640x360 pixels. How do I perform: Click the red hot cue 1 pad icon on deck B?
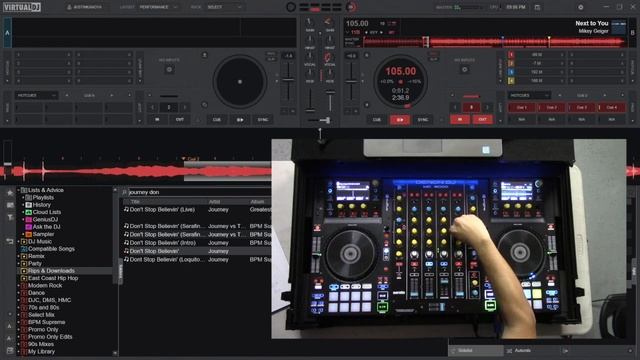[511, 54]
